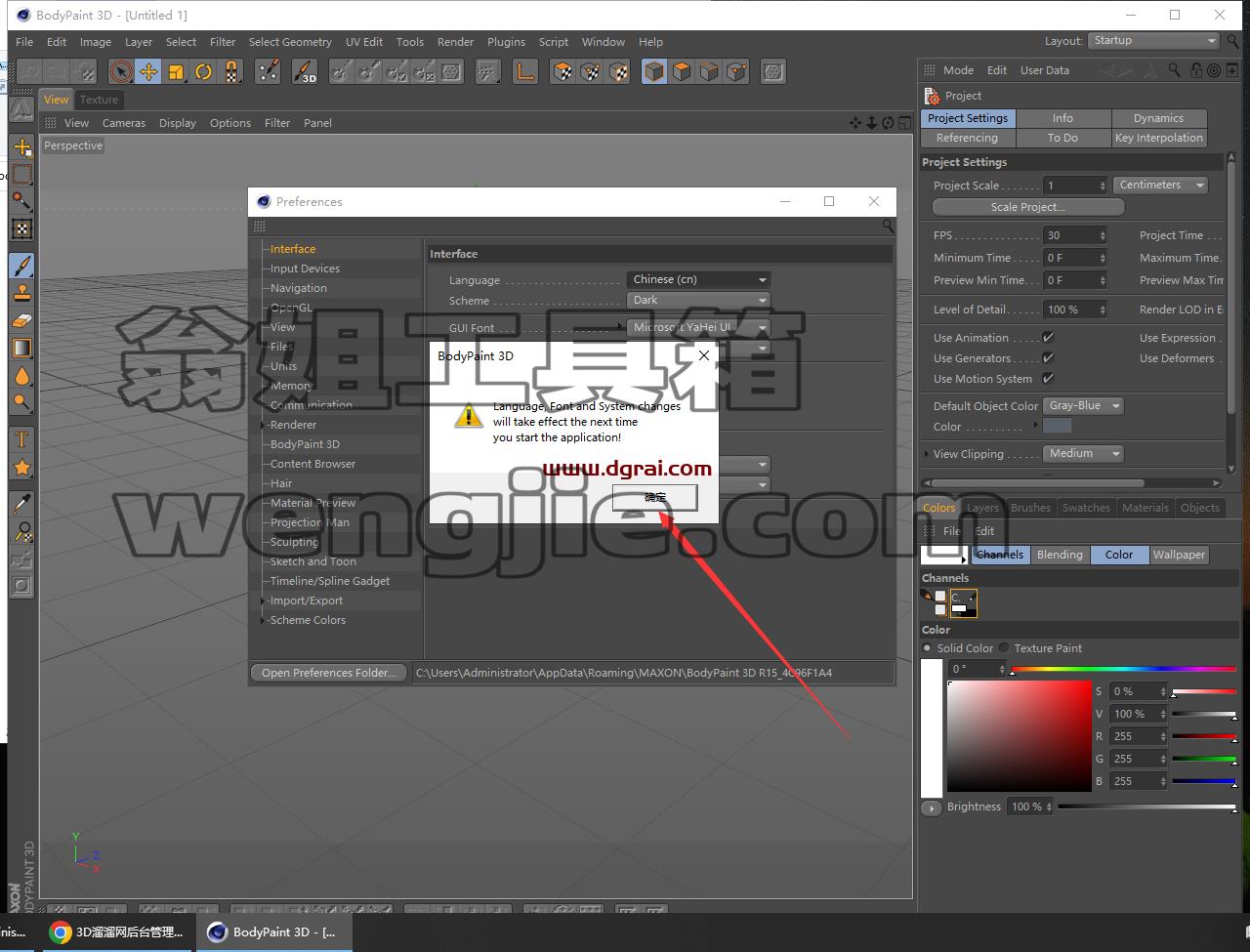Image resolution: width=1250 pixels, height=952 pixels.
Task: Click the 确定 confirmation button
Action: point(654,497)
